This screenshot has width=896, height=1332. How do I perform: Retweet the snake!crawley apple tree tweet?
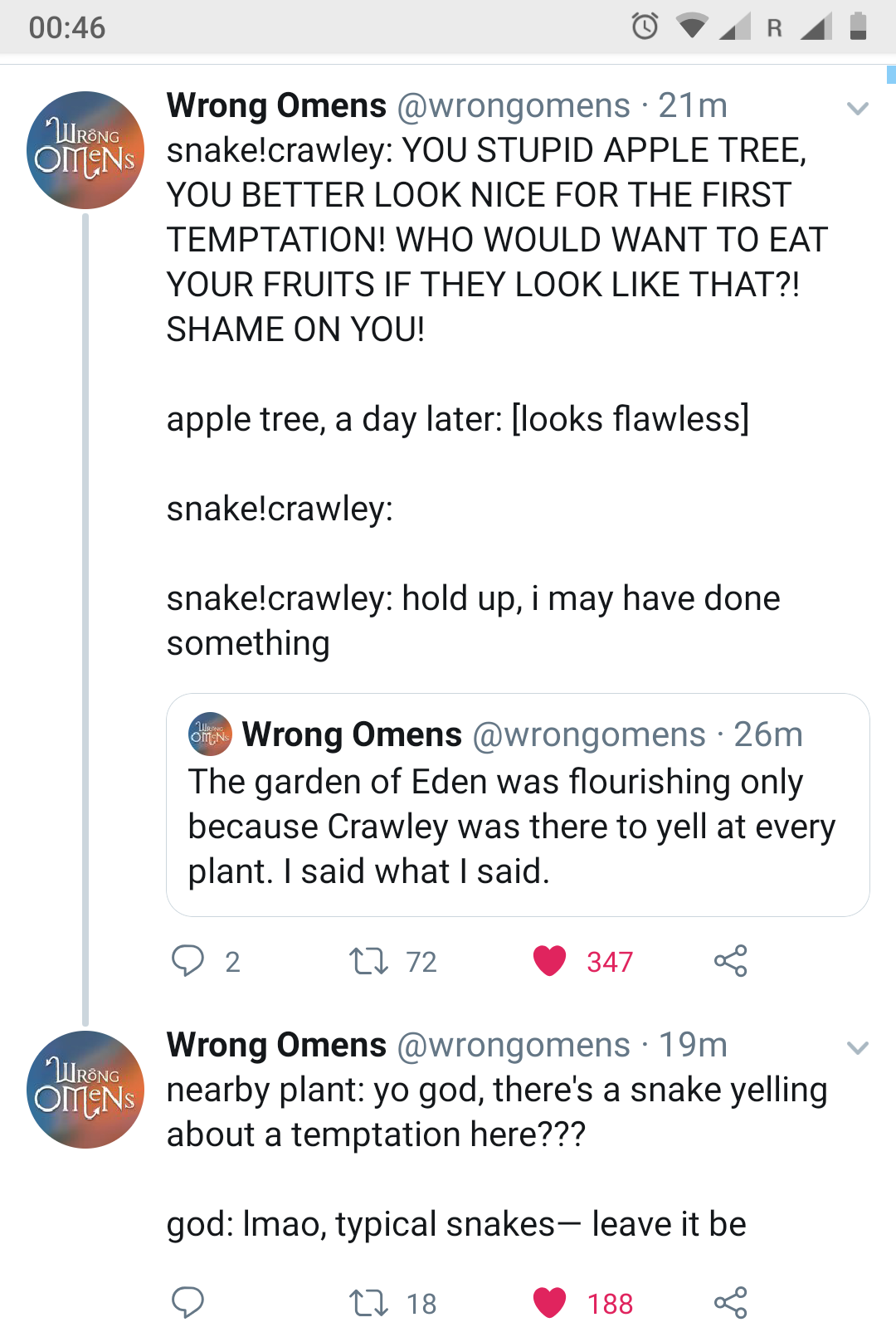(x=368, y=961)
